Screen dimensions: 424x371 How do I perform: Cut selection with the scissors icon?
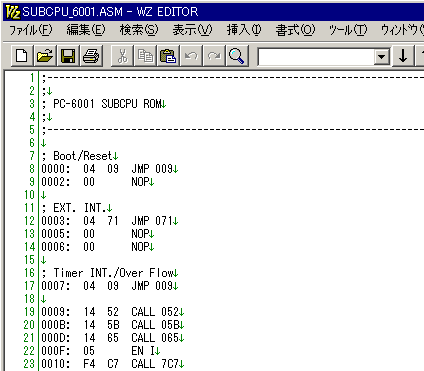(x=122, y=56)
